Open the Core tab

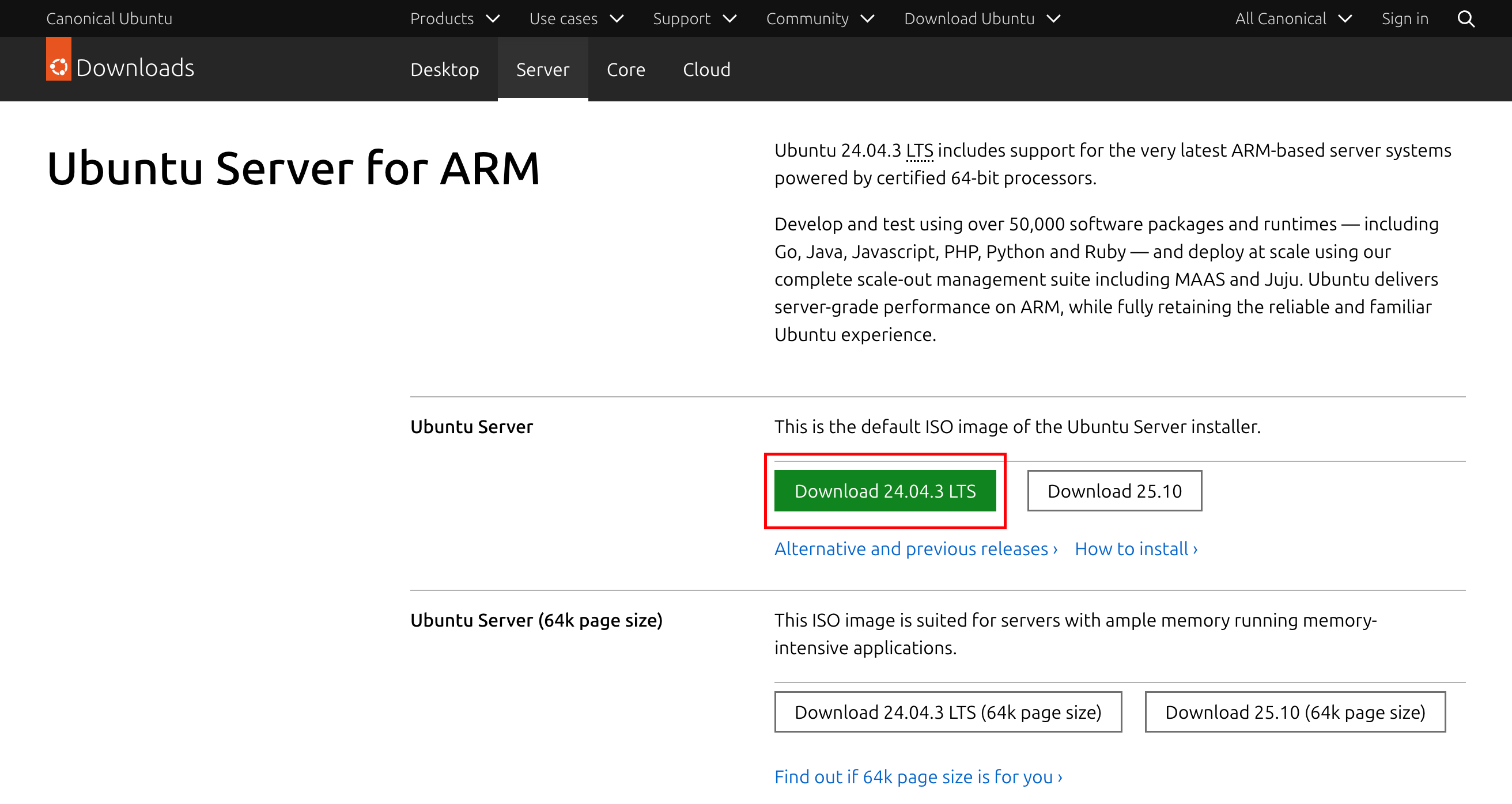[626, 69]
